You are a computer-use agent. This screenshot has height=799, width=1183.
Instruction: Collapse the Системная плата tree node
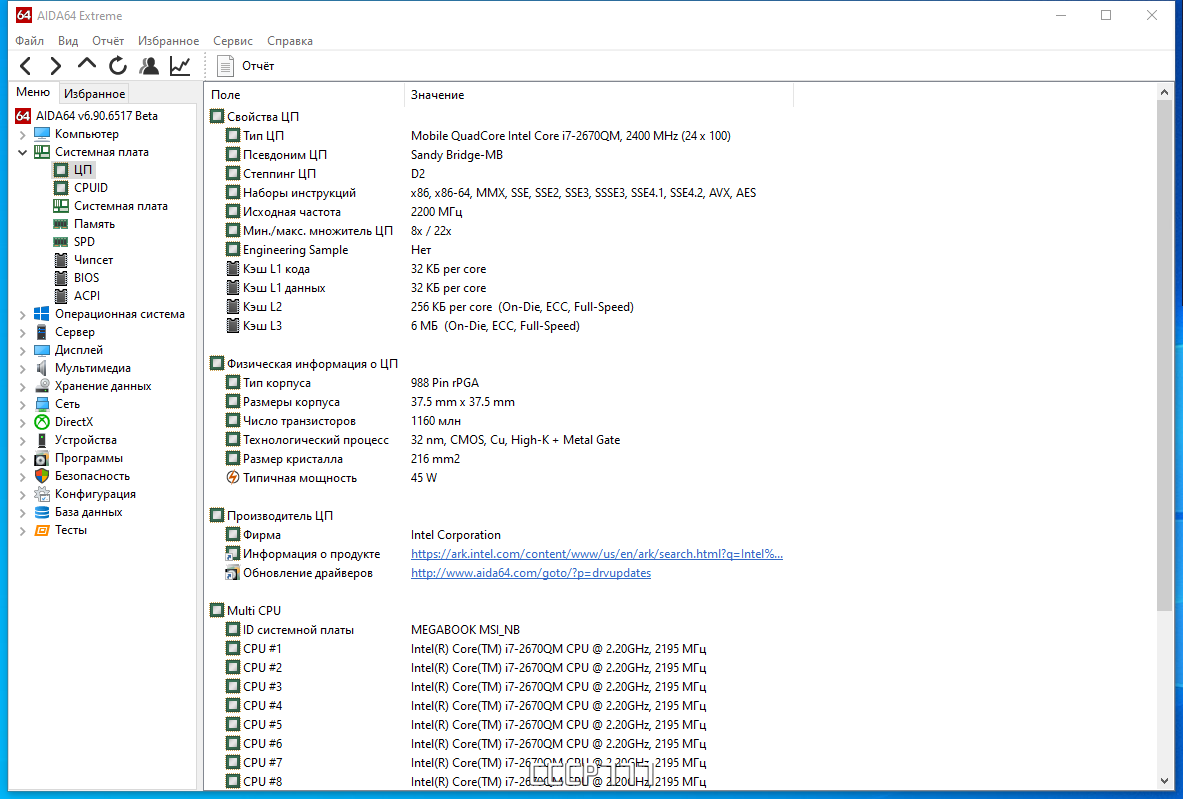coord(23,152)
